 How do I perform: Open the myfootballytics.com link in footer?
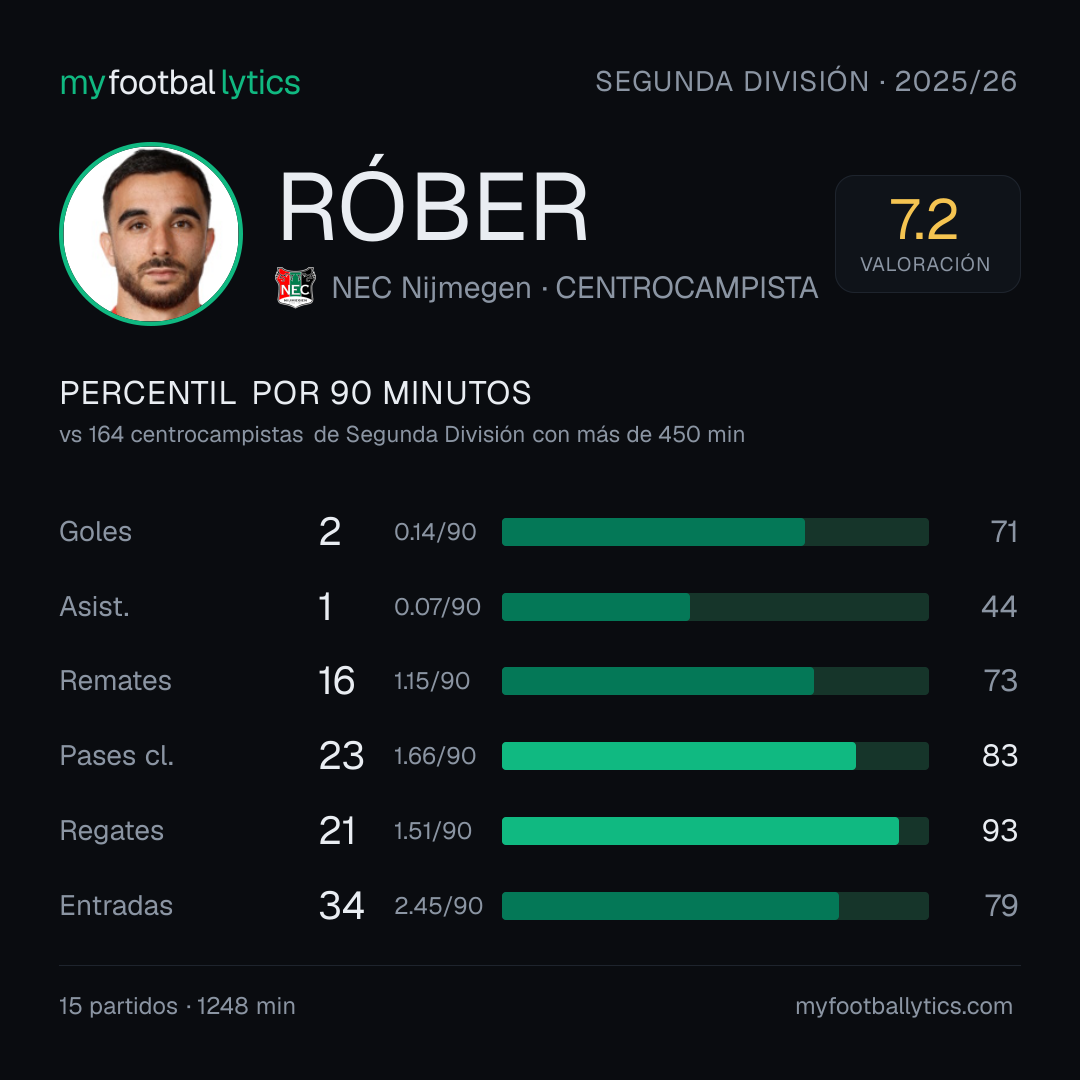point(904,1006)
